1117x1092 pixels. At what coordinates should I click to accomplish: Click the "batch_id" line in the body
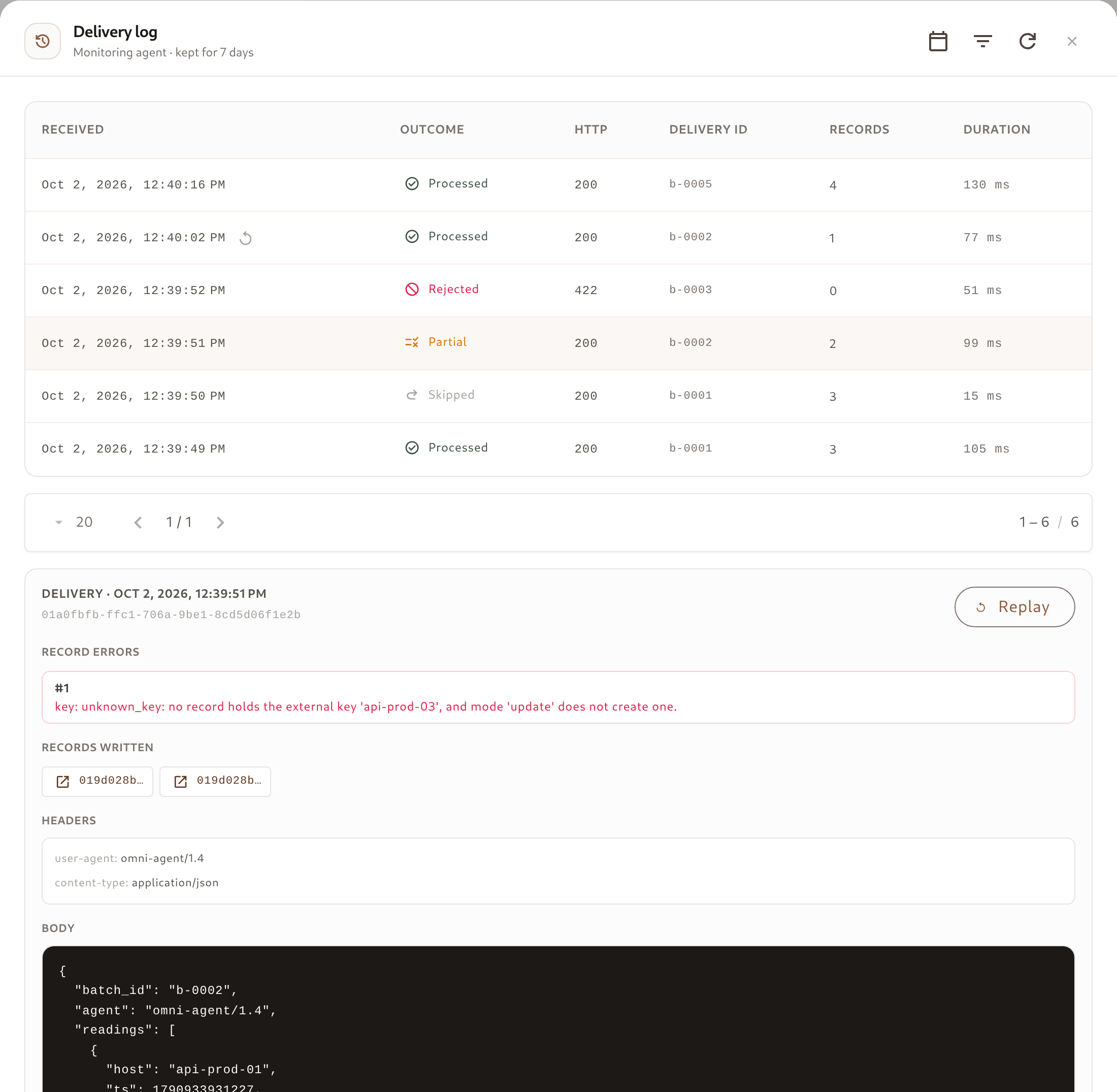coord(156,990)
